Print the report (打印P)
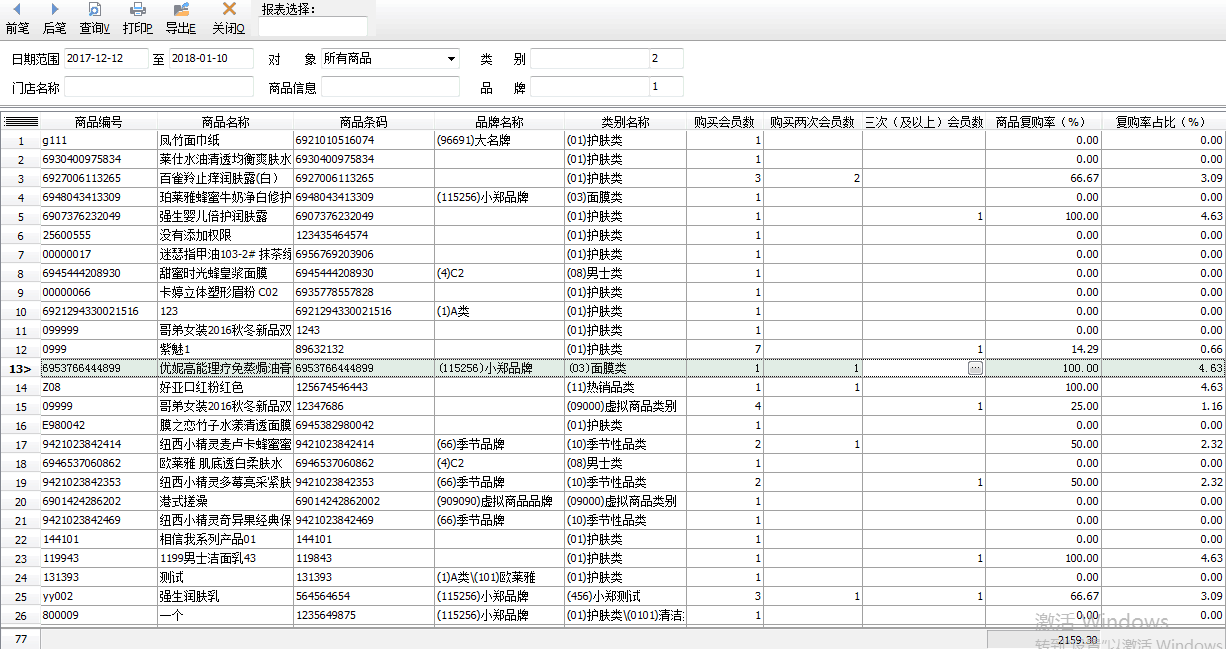The height and width of the screenshot is (649, 1226). (x=137, y=18)
